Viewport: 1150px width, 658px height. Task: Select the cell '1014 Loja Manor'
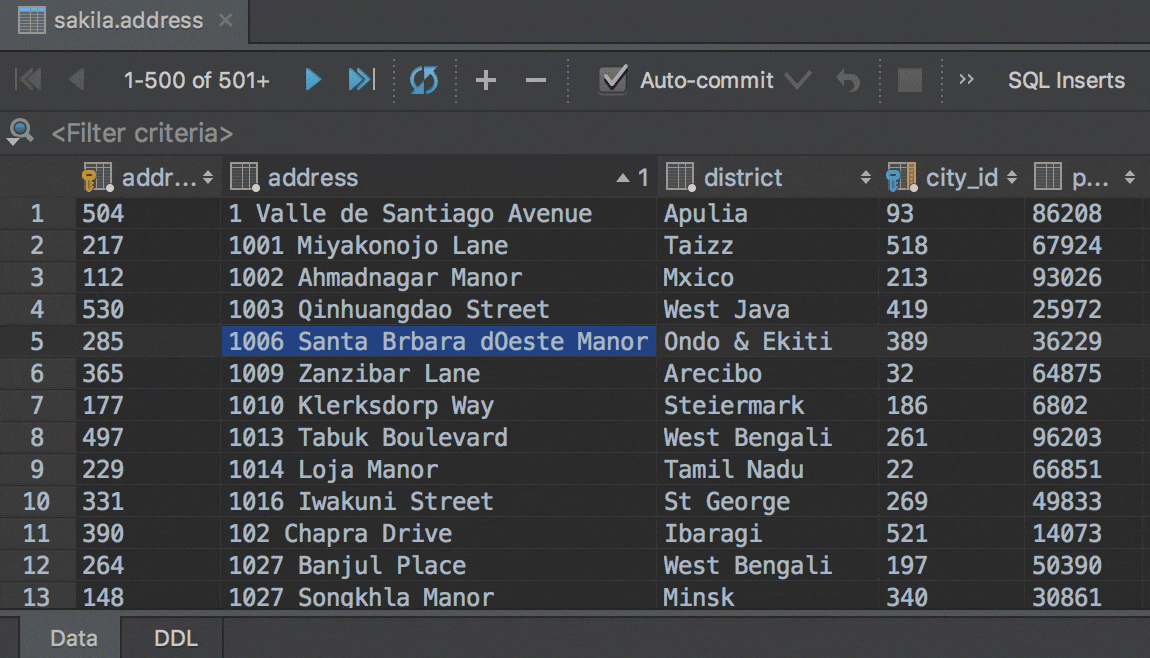(439, 469)
